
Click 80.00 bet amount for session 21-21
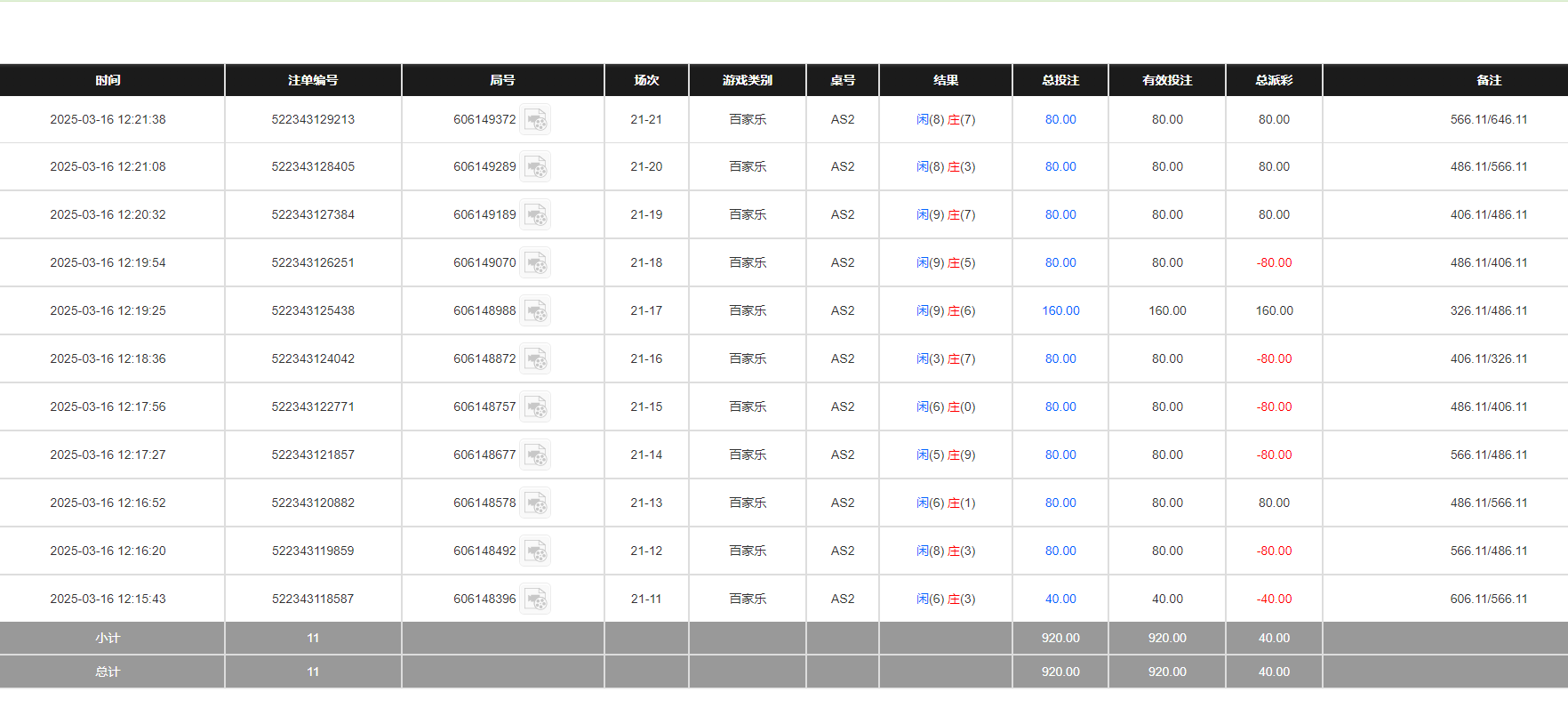[x=1060, y=119]
